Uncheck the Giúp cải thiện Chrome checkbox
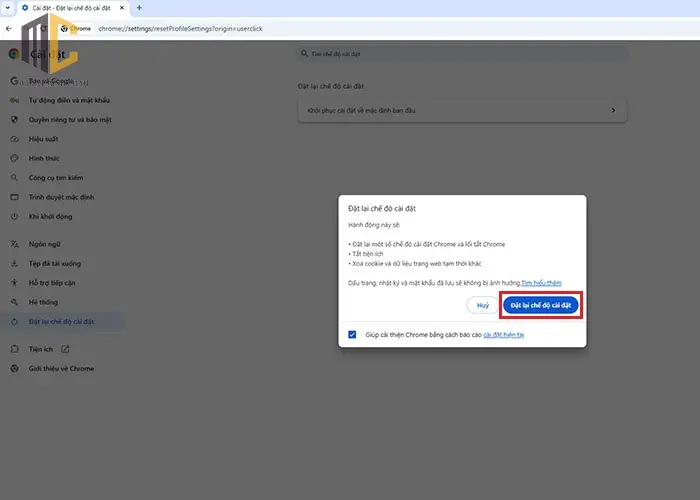Image resolution: width=700 pixels, height=500 pixels. pyautogui.click(x=352, y=334)
